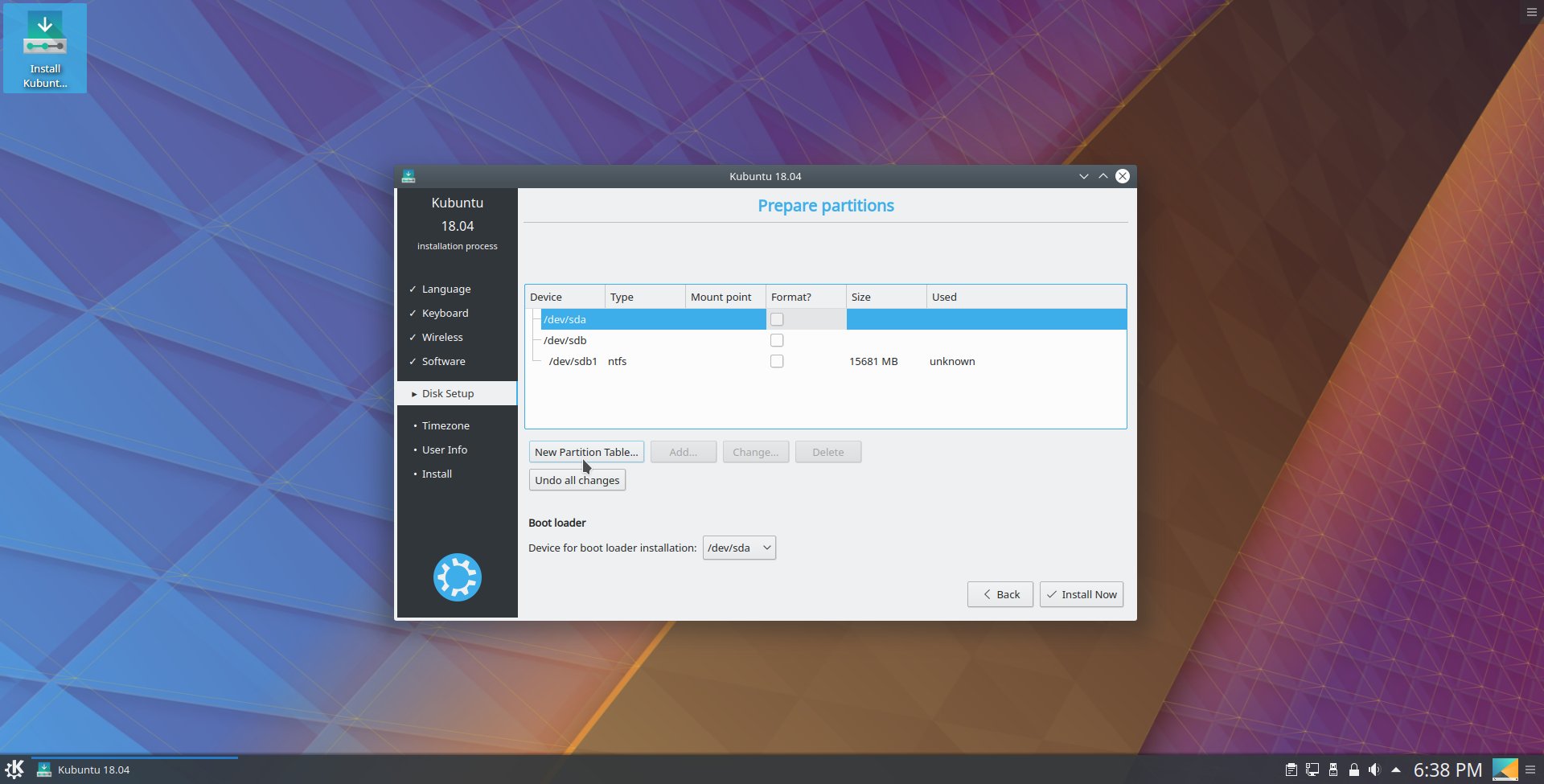
Task: Open the KDE application launcher
Action: tap(14, 770)
